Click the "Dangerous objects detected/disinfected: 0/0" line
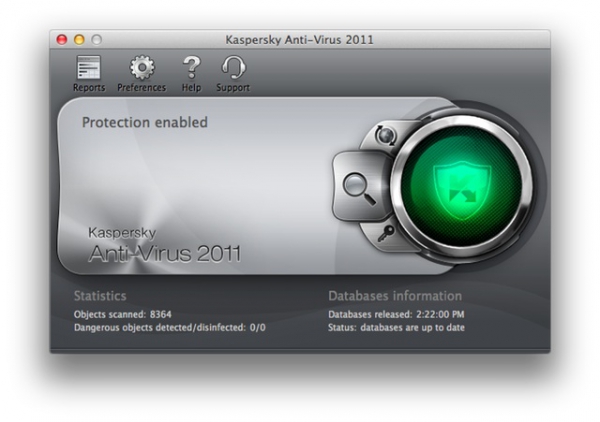 point(170,327)
